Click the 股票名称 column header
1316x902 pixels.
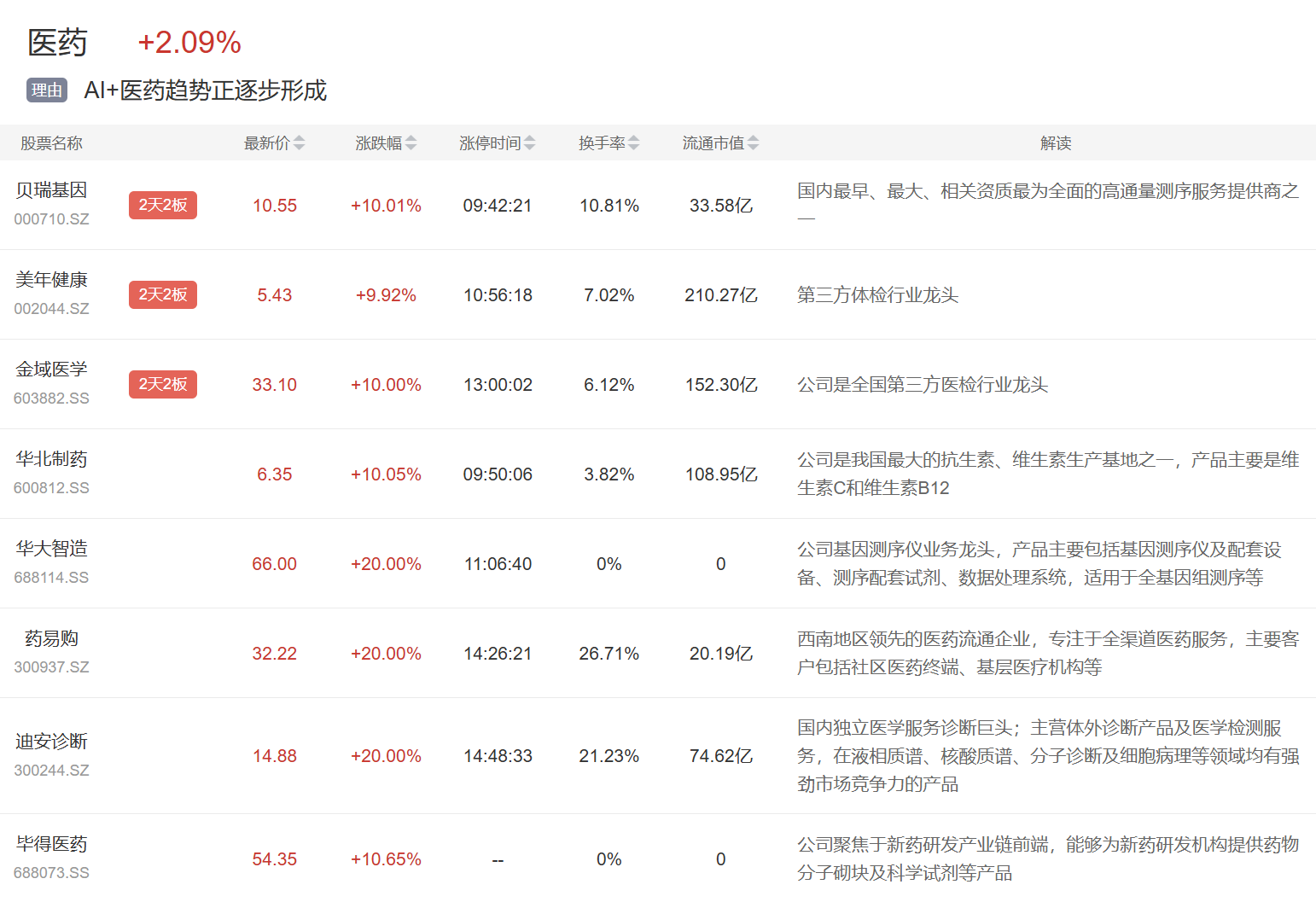(x=51, y=143)
